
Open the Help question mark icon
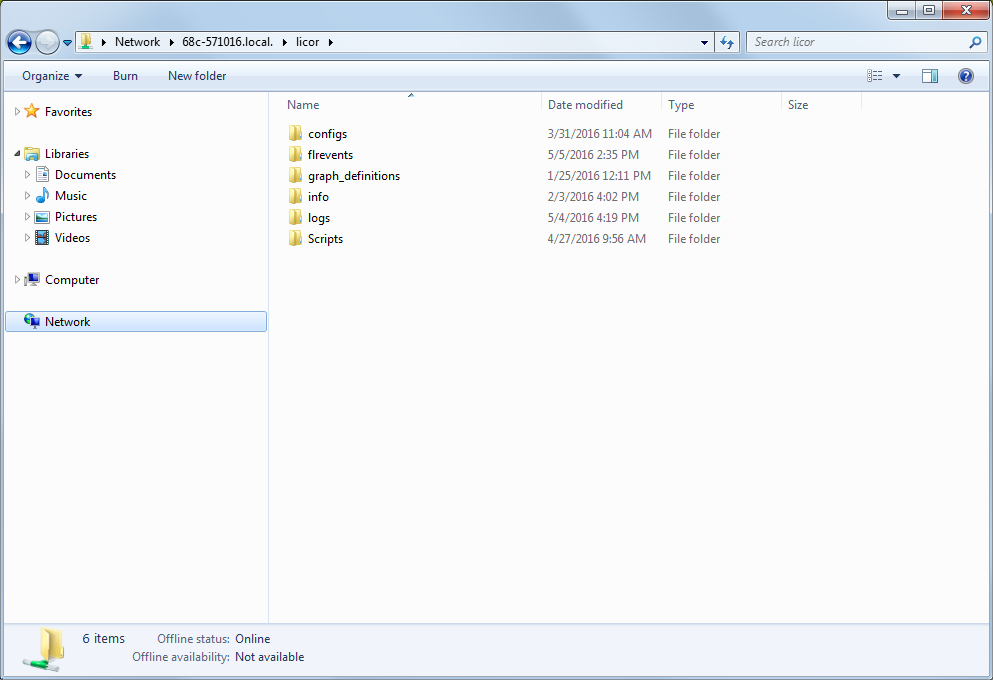(x=966, y=76)
